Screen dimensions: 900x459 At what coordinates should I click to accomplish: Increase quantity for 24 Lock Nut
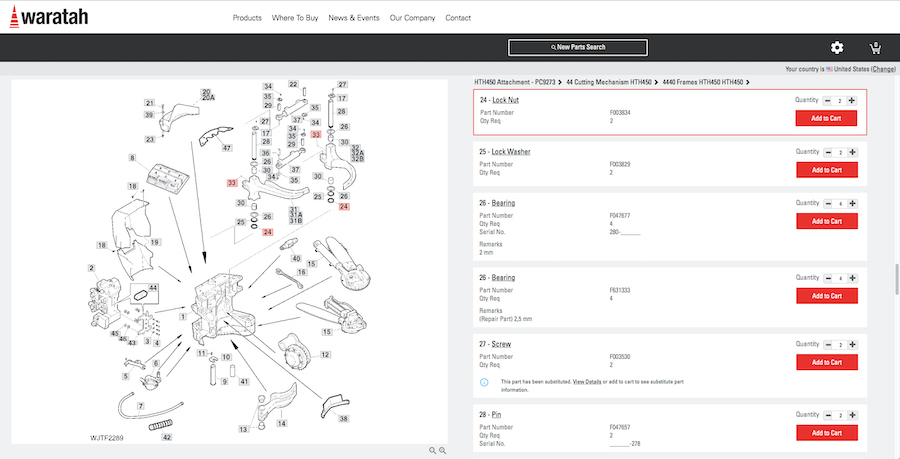click(852, 100)
